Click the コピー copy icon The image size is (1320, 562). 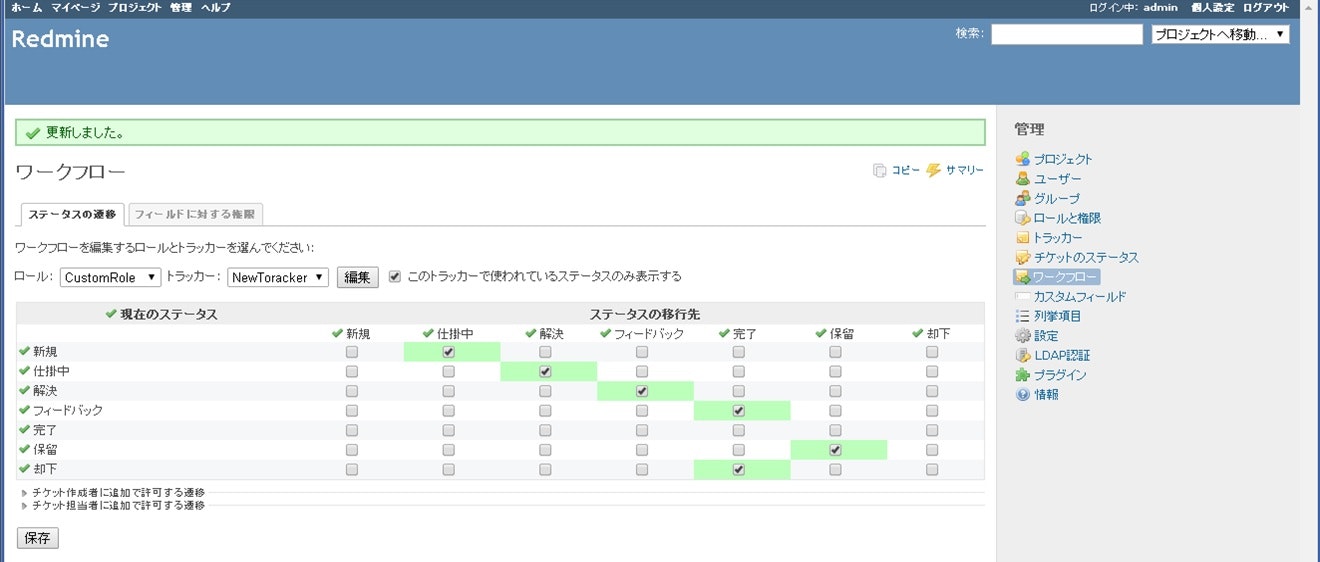(880, 170)
